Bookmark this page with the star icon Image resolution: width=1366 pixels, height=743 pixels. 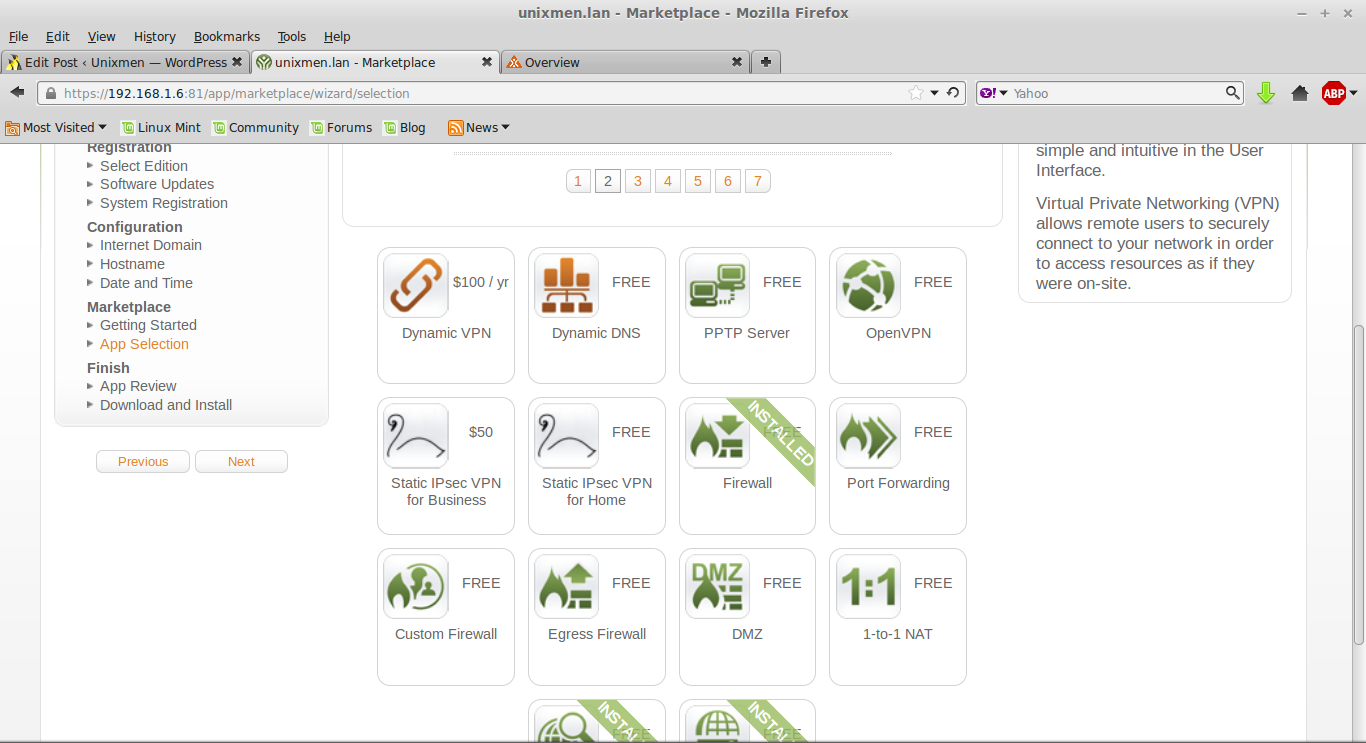coord(916,93)
